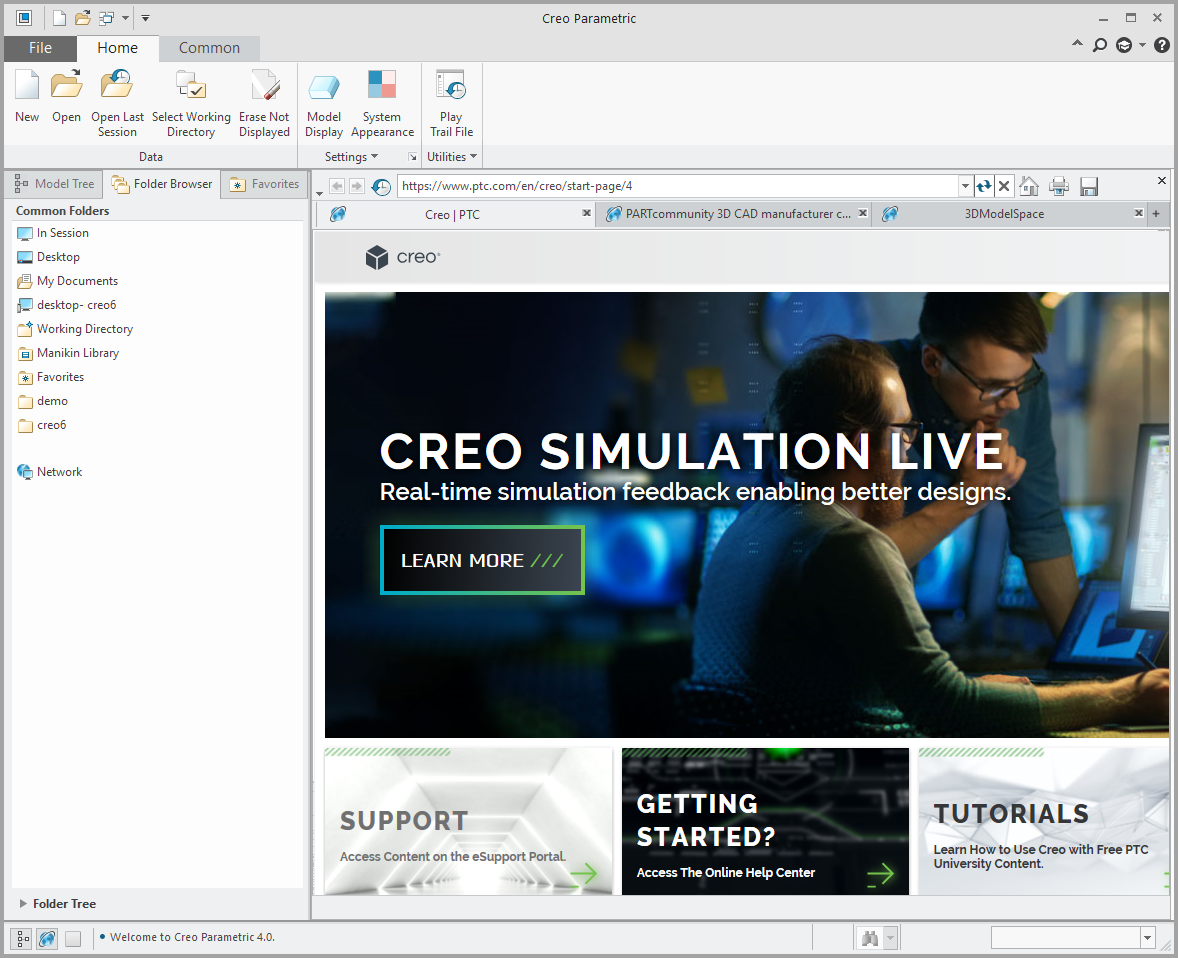Open the URL address history dropdown

tap(965, 186)
